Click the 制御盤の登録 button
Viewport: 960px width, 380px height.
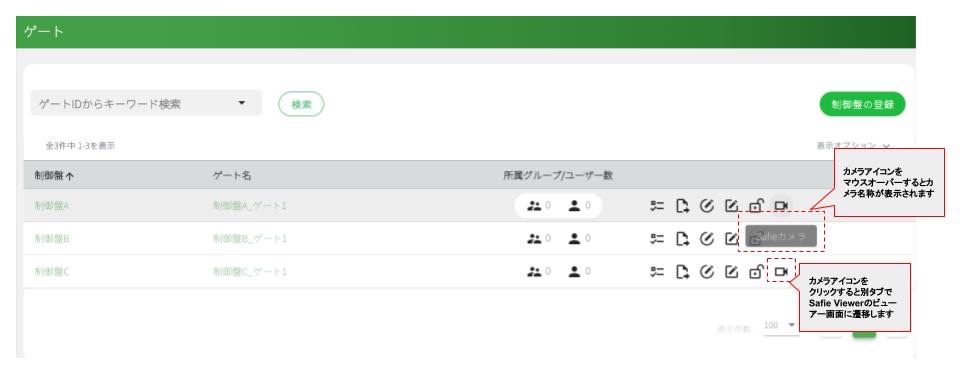pyautogui.click(x=863, y=104)
